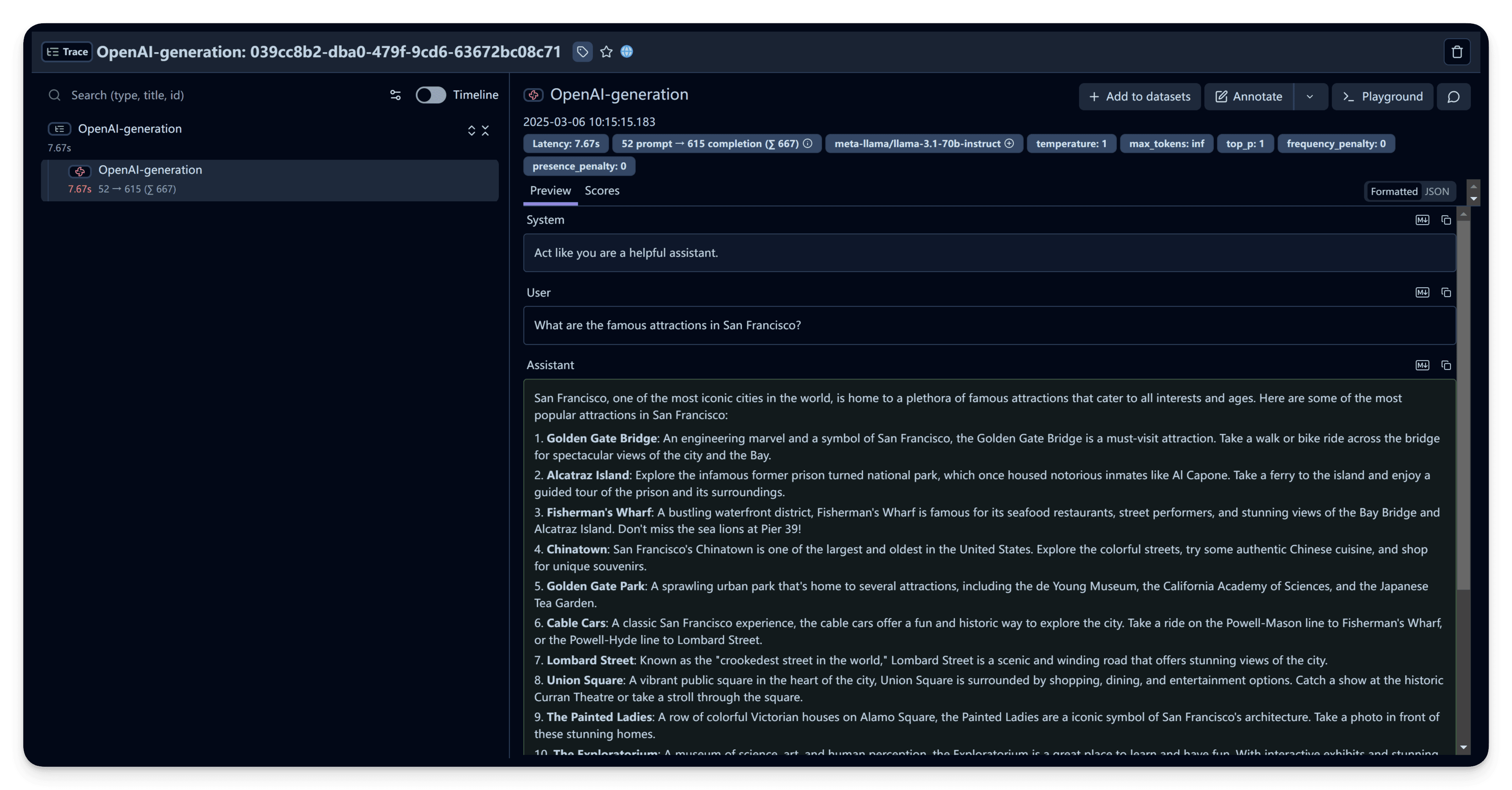Switch to the Scores tab
The width and height of the screenshot is (1512, 790).
click(x=602, y=191)
